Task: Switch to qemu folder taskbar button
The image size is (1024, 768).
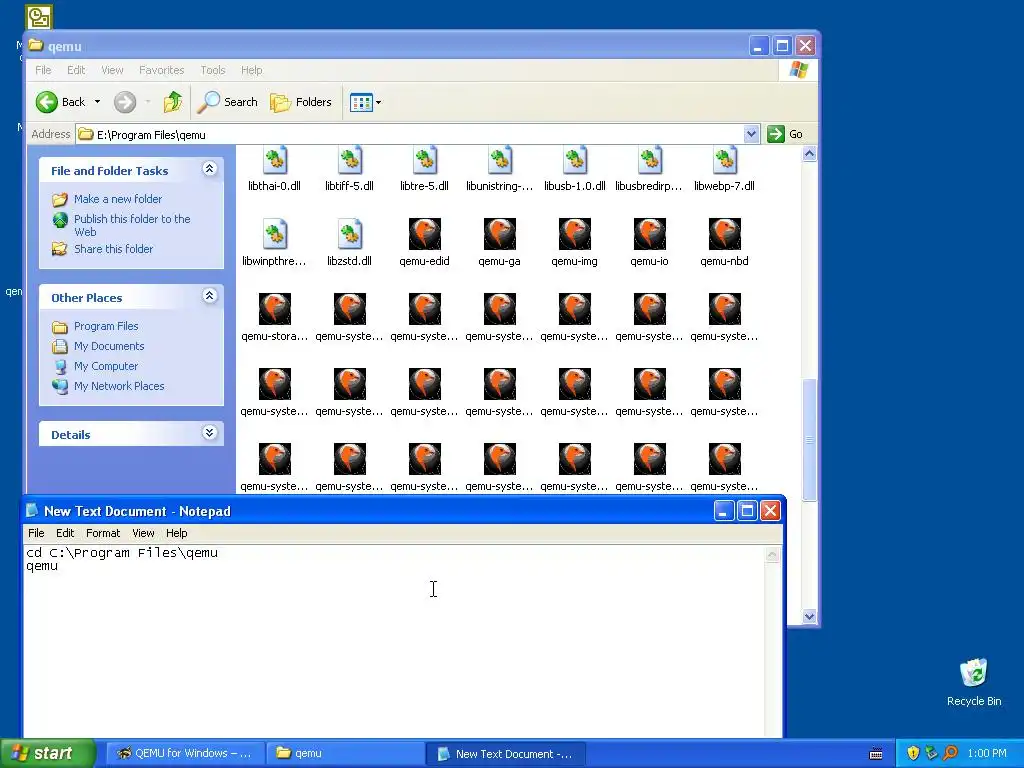Action: 345,754
